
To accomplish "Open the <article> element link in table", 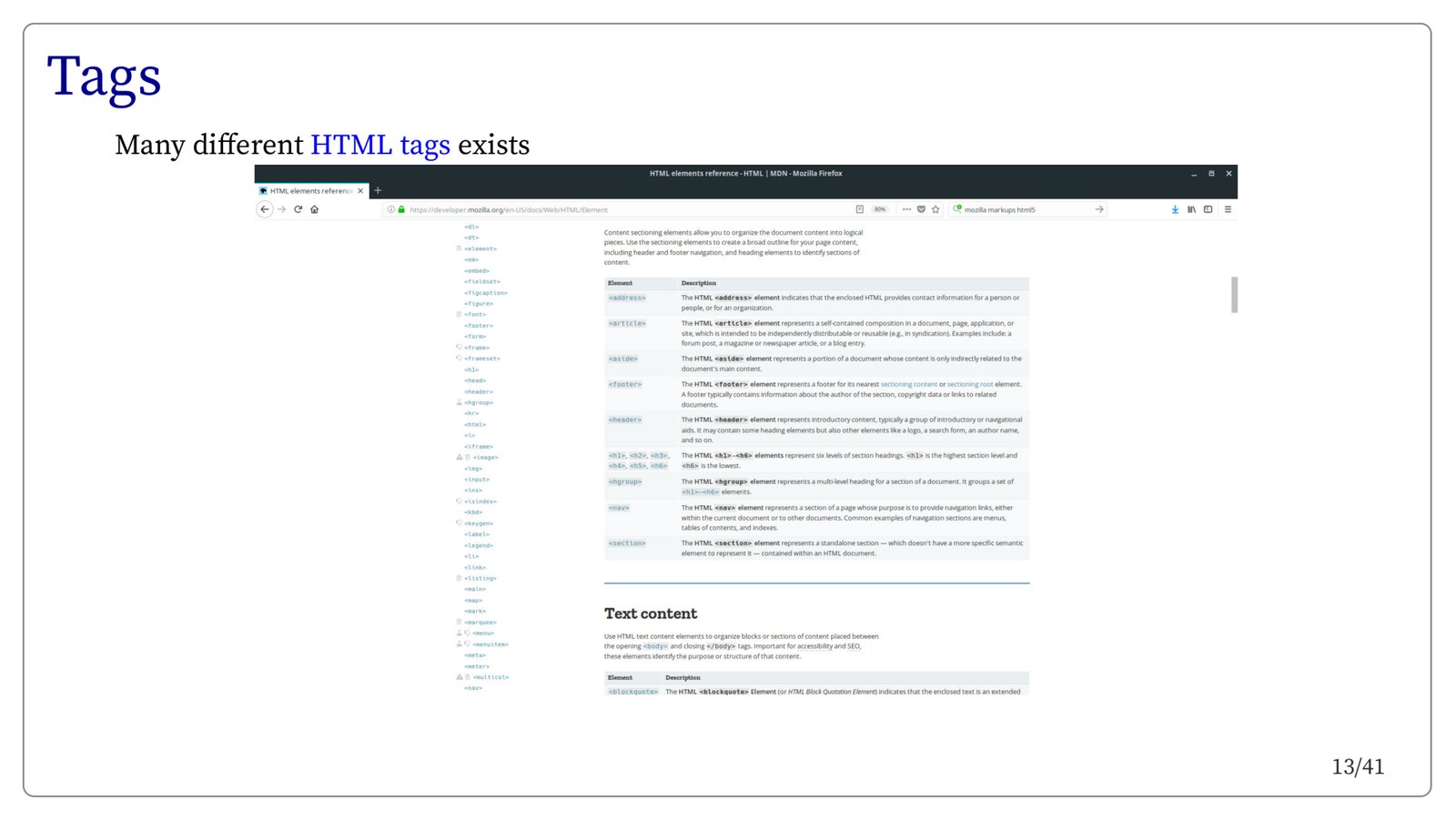I will pos(627,323).
